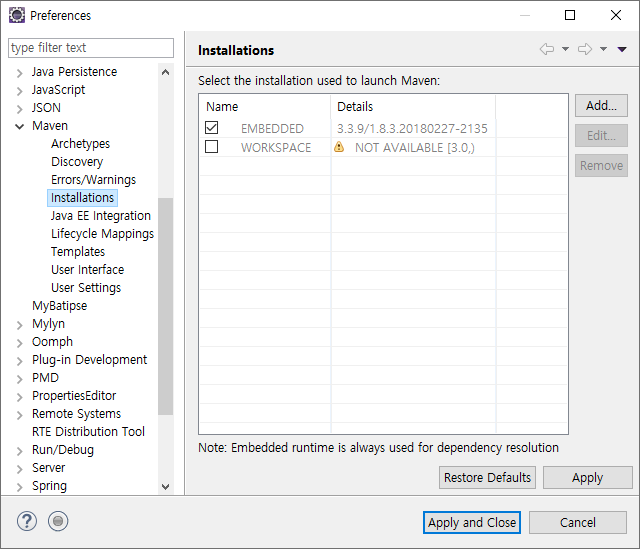Click the Eclipse Preferences title icon
Viewport: 640px width, 549px height.
coord(17,15)
